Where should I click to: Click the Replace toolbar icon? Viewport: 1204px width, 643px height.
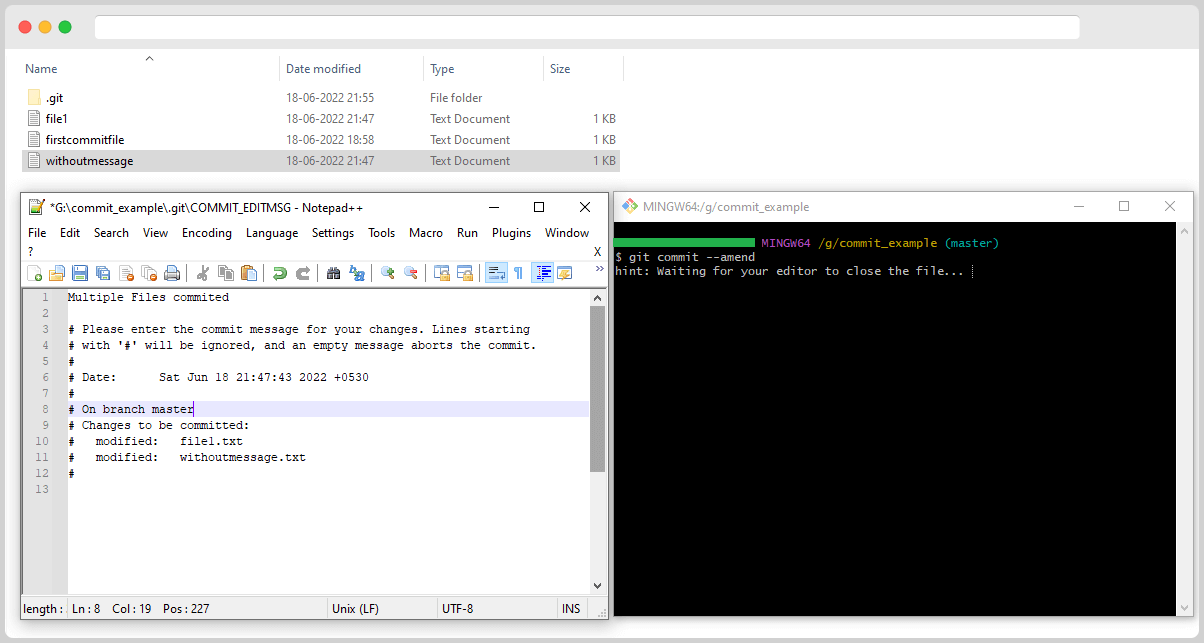click(357, 273)
